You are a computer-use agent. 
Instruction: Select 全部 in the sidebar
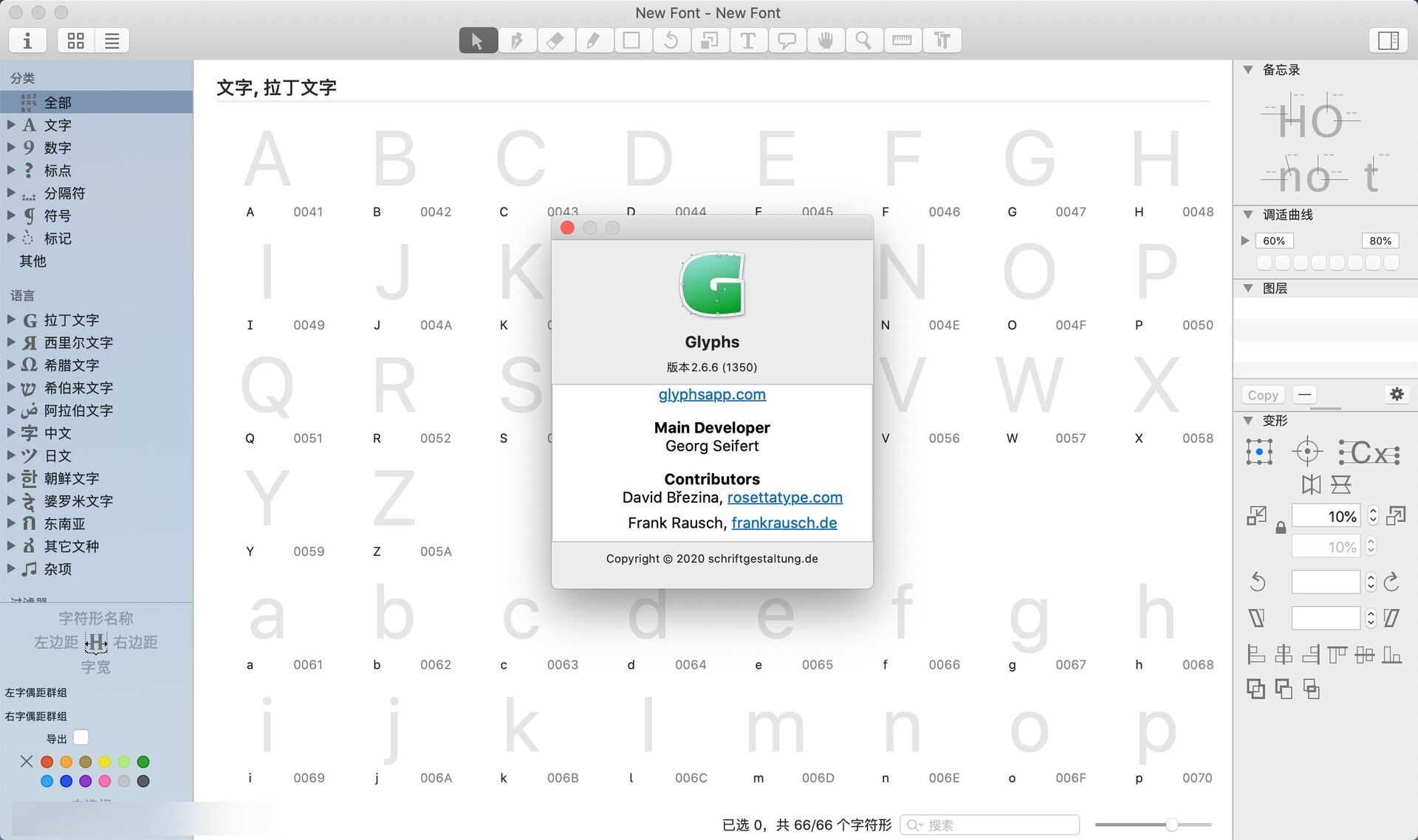tap(96, 102)
